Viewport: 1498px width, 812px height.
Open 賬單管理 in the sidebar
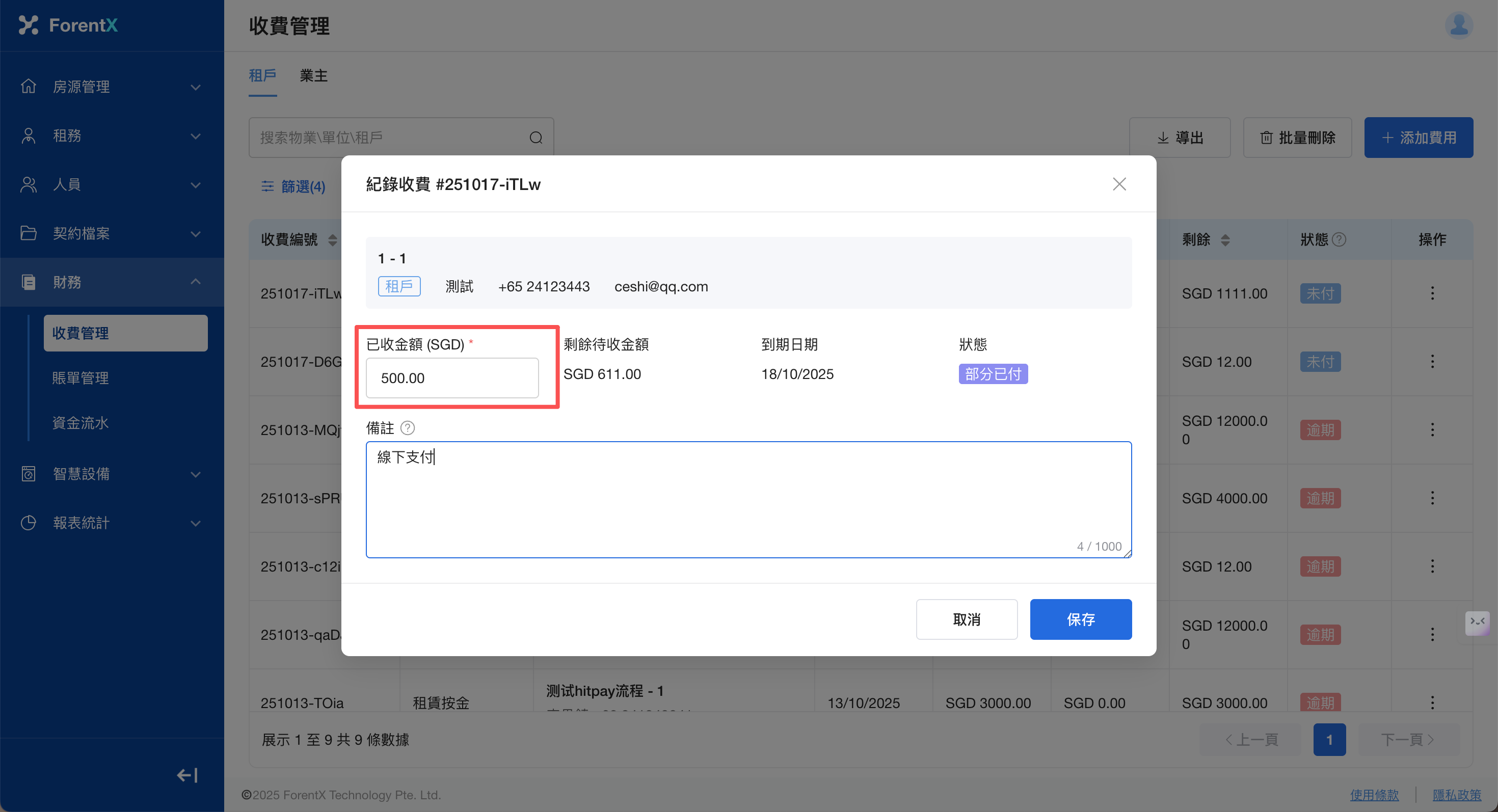(x=81, y=378)
